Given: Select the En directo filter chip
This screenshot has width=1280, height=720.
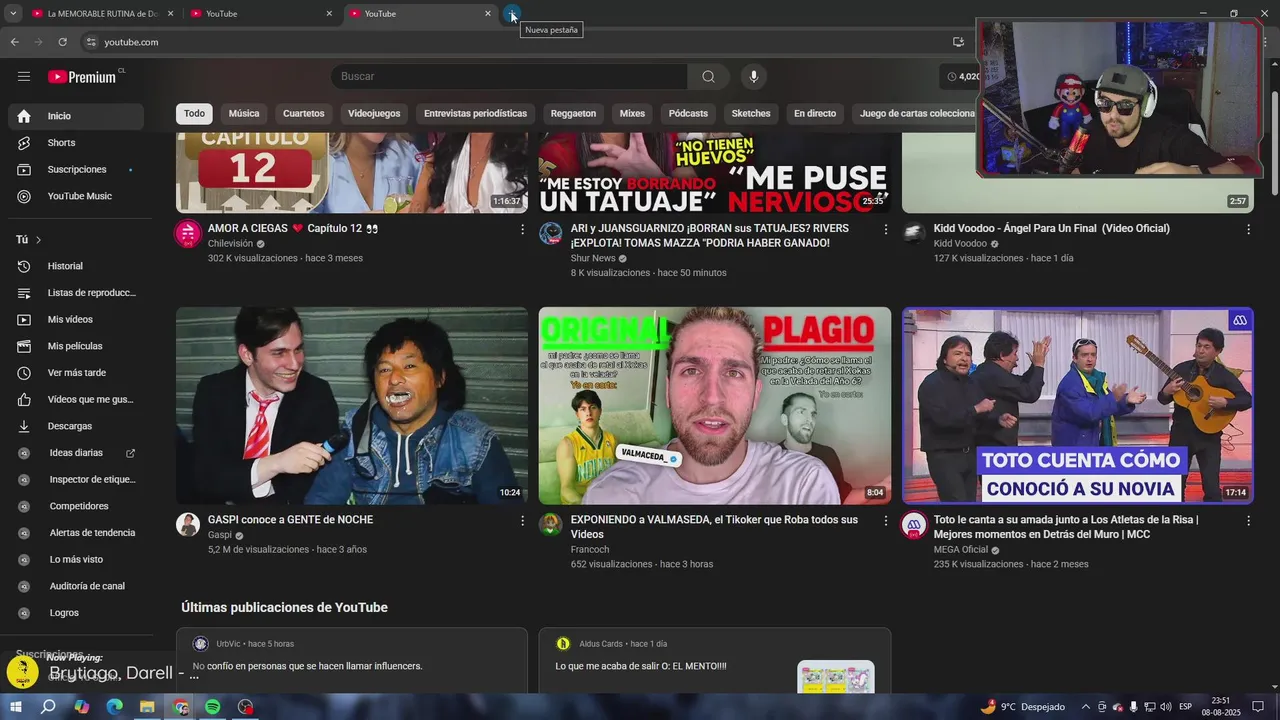Looking at the screenshot, I should click(x=815, y=114).
